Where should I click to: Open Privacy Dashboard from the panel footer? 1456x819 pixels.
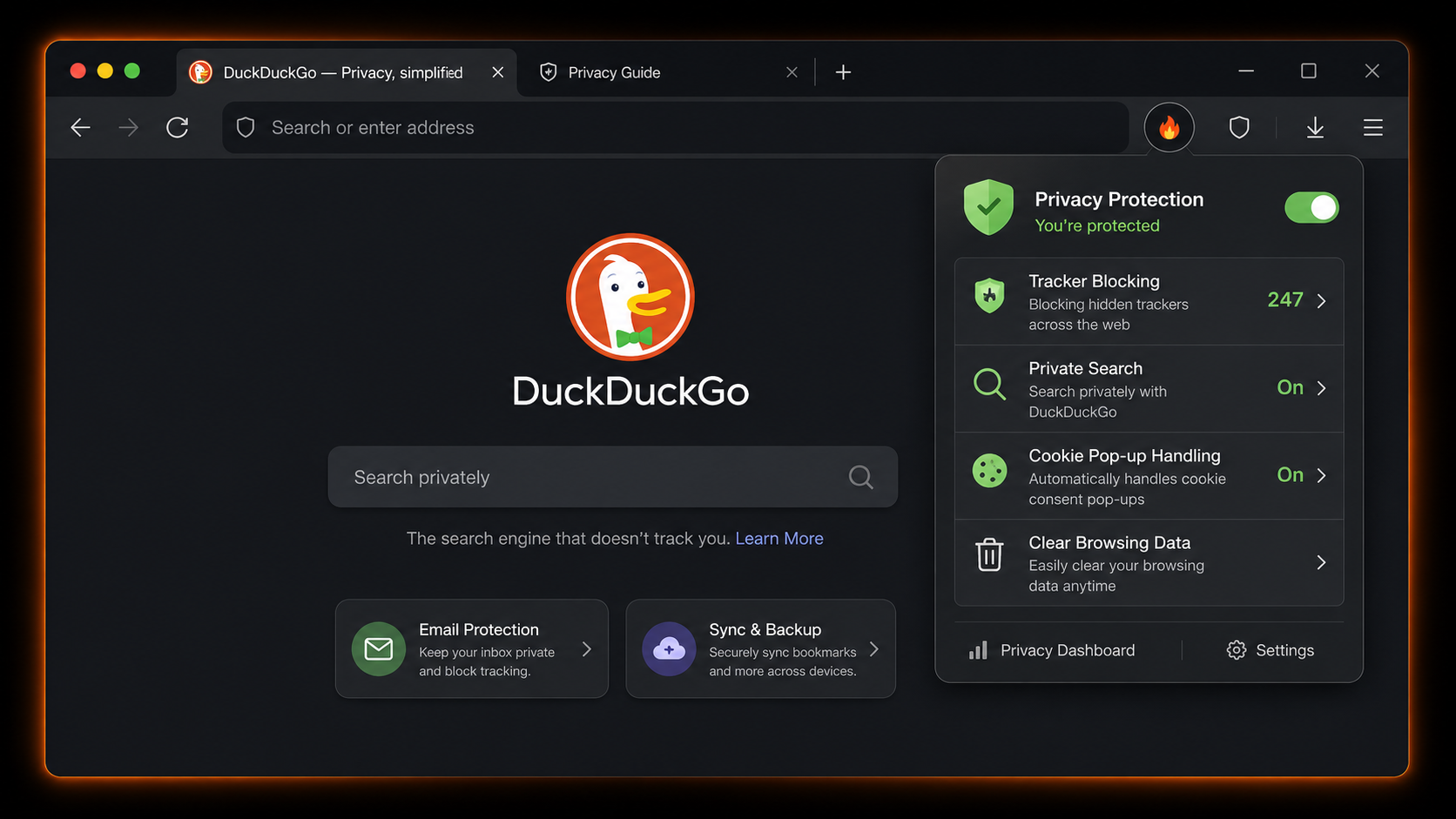click(x=1052, y=650)
